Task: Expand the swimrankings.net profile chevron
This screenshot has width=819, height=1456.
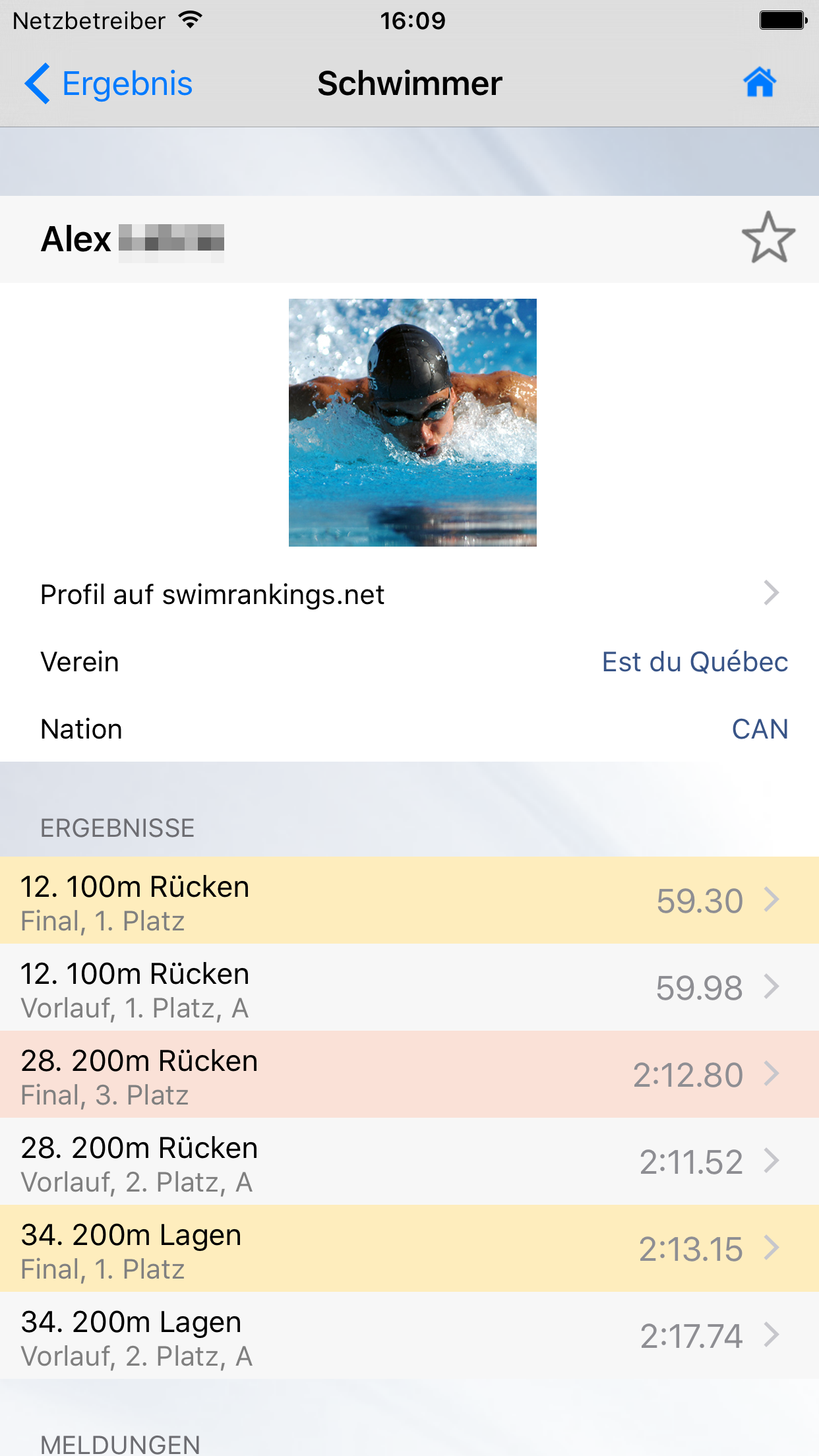Action: point(771,593)
